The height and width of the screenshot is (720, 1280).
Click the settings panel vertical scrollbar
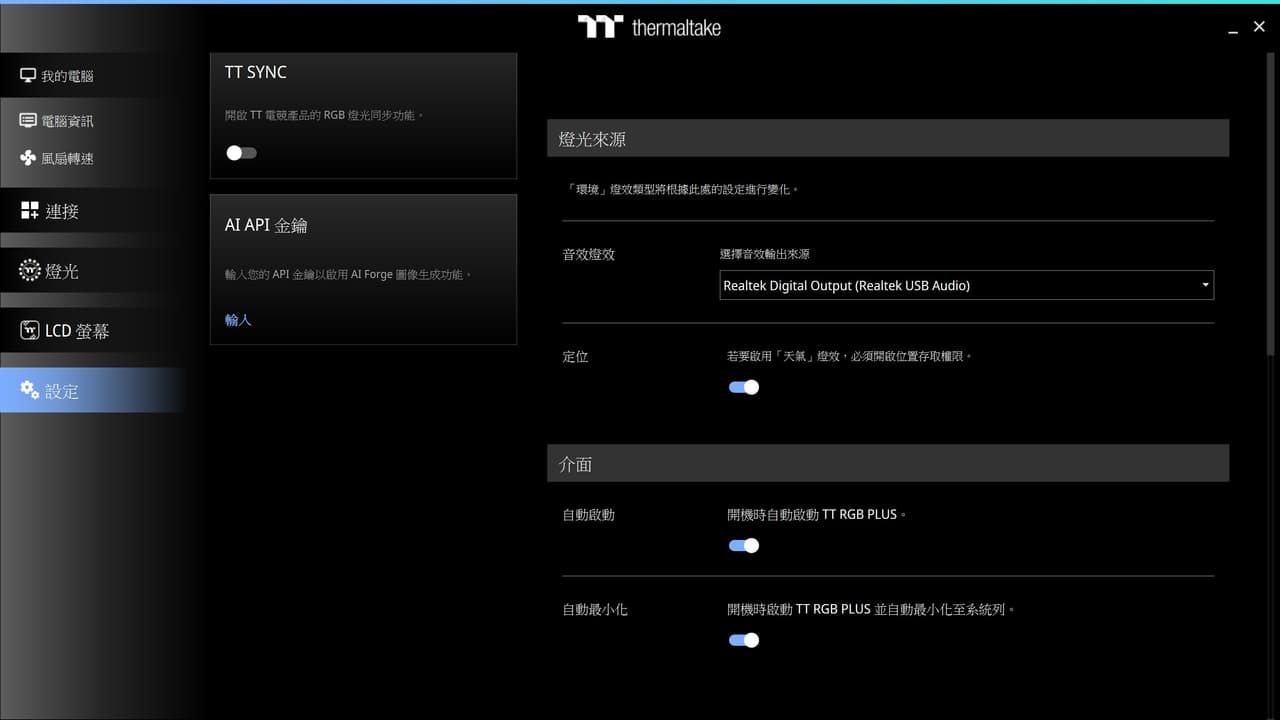(1272, 205)
